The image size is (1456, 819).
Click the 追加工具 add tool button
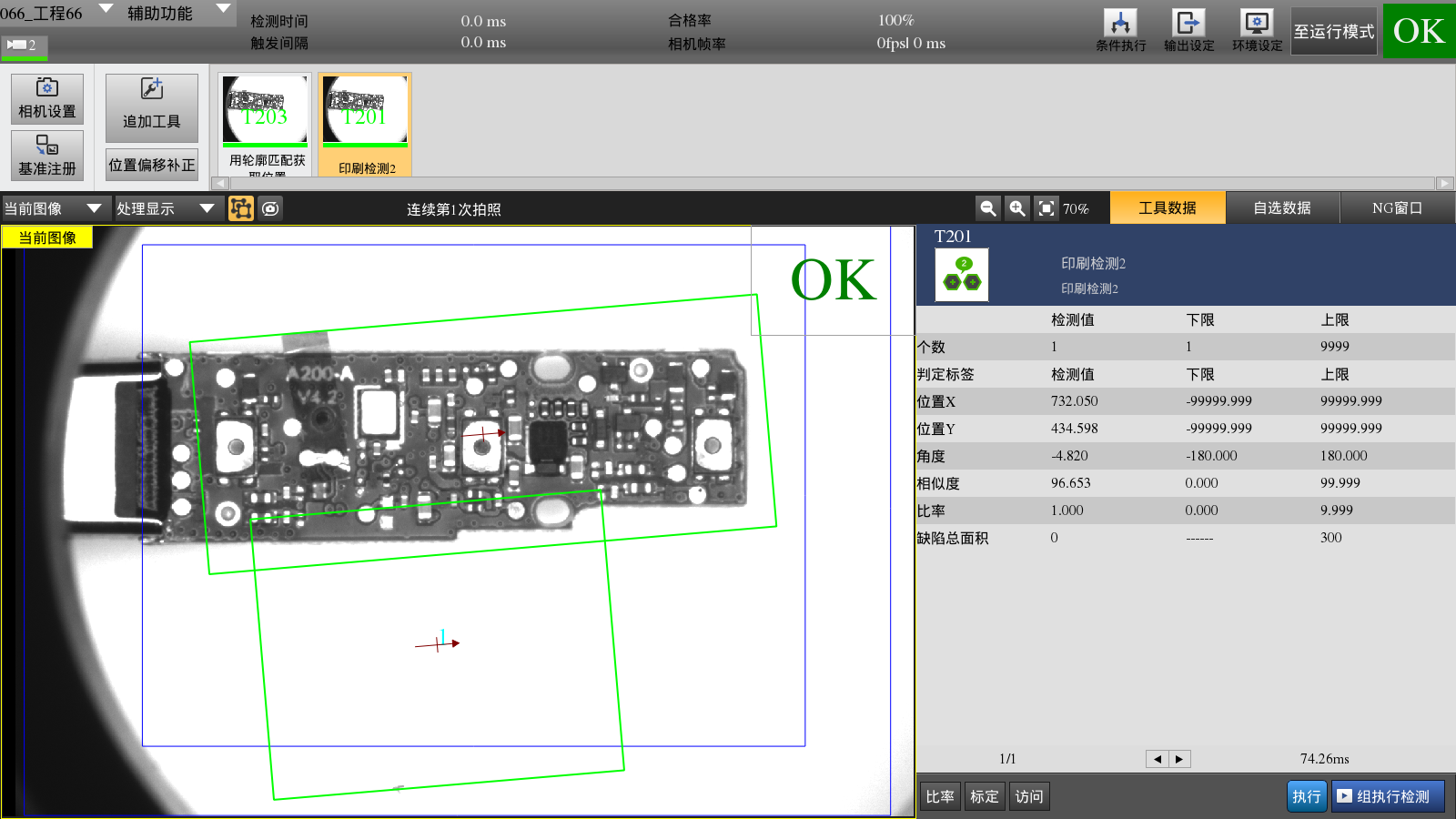[x=151, y=107]
